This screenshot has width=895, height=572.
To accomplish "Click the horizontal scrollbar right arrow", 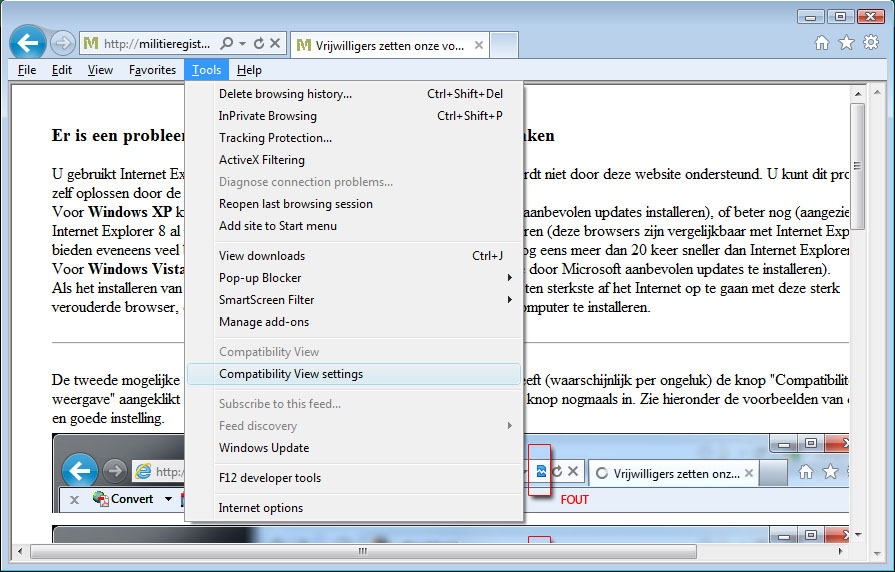I will [x=840, y=551].
